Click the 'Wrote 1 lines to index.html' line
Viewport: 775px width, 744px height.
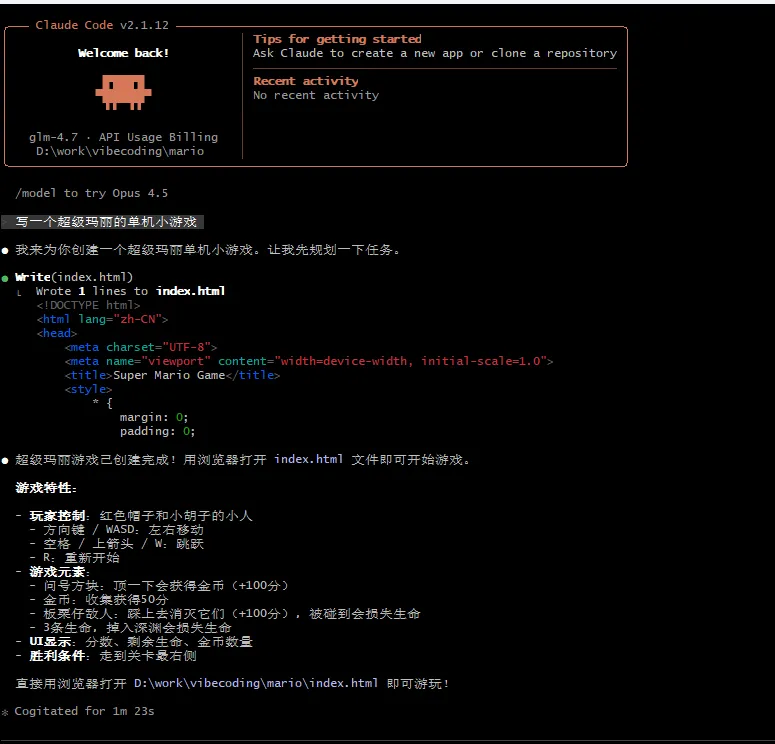pyautogui.click(x=130, y=291)
